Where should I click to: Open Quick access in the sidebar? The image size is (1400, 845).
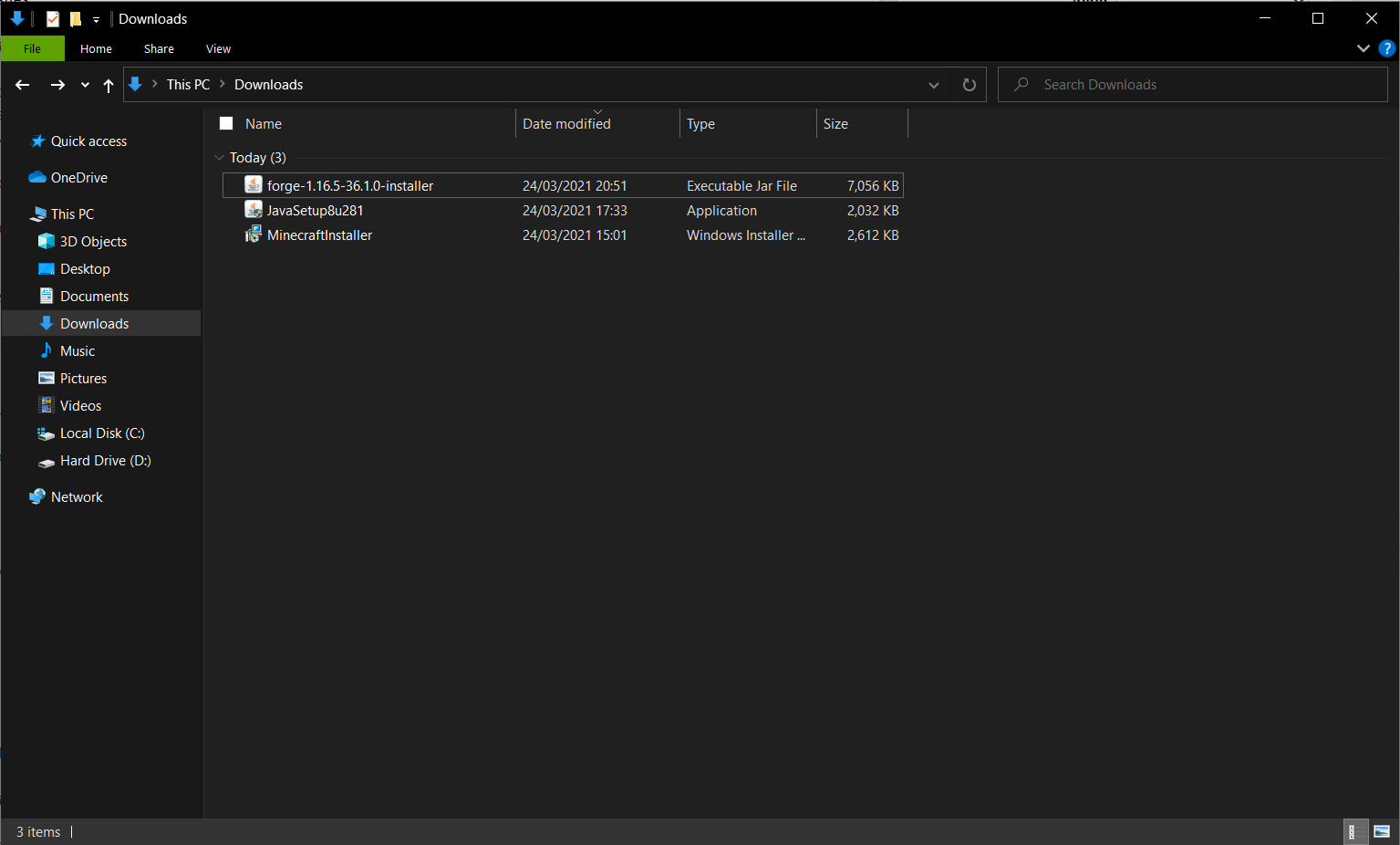click(88, 141)
